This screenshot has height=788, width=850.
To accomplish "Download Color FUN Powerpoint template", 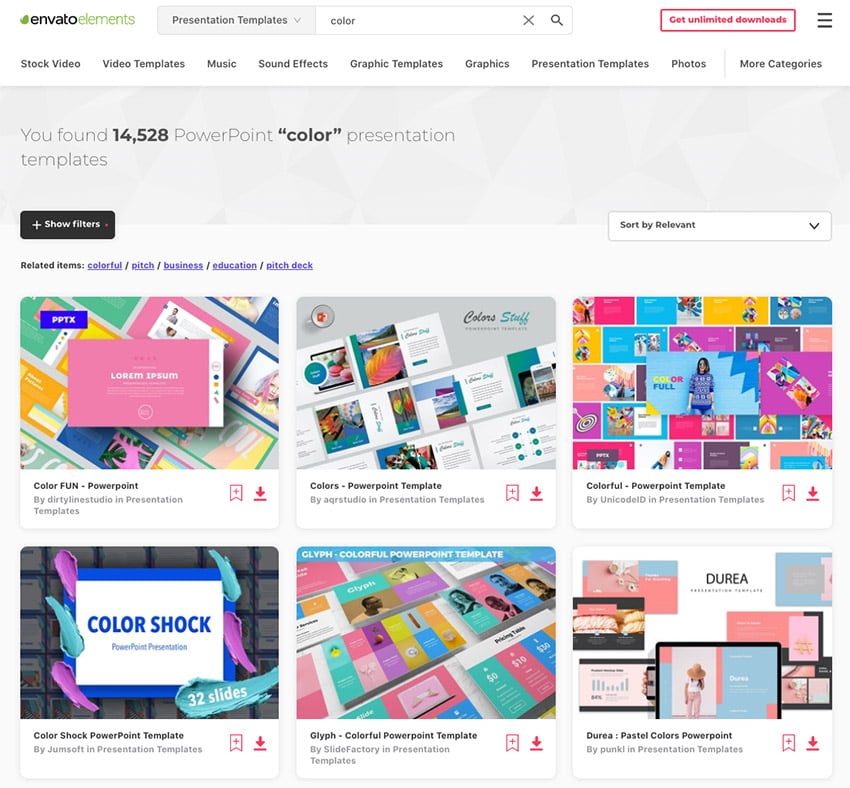I will (260, 493).
